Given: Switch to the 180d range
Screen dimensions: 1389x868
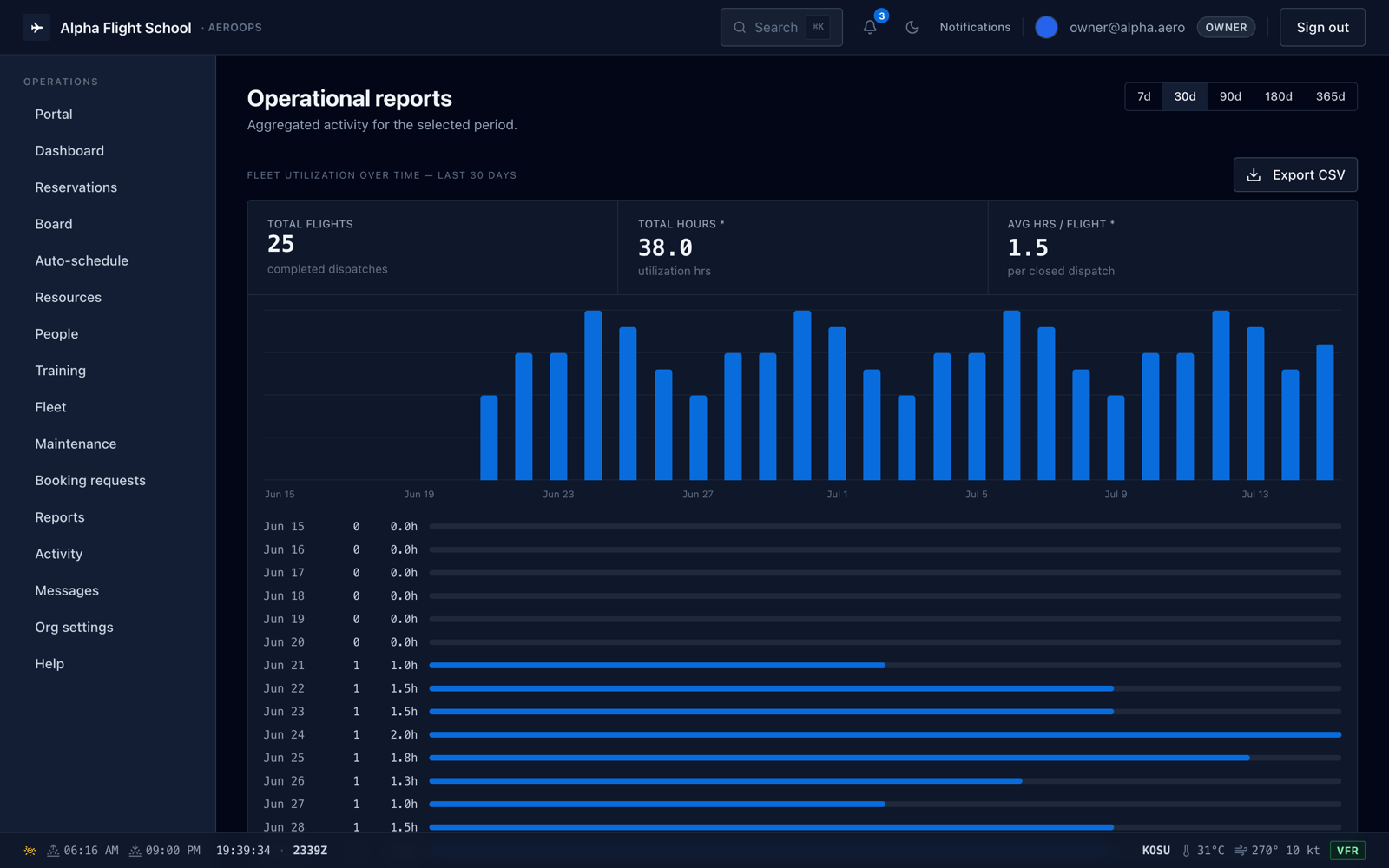Looking at the screenshot, I should [1278, 96].
